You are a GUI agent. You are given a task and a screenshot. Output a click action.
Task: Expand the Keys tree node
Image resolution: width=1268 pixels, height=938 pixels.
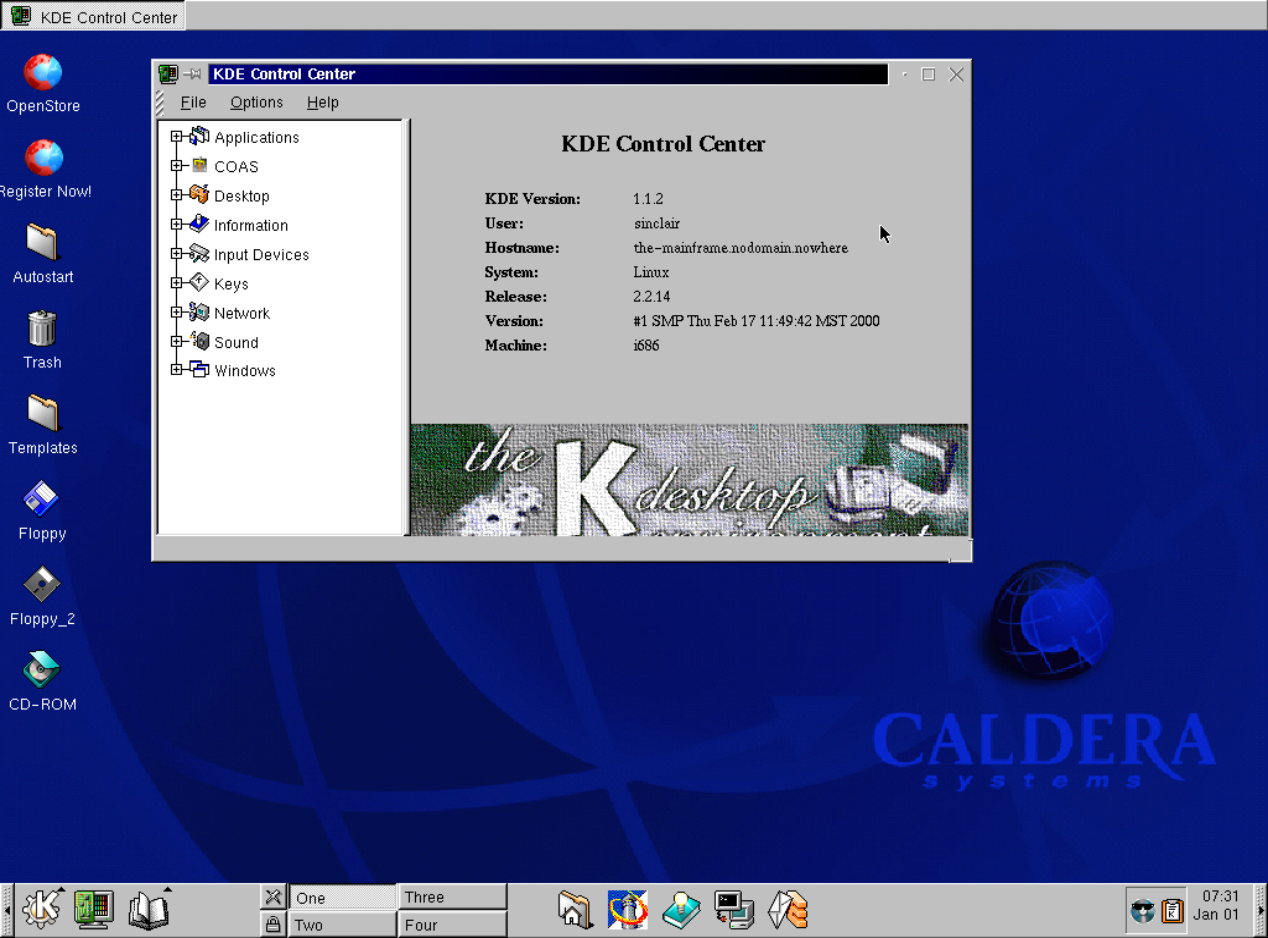click(177, 283)
